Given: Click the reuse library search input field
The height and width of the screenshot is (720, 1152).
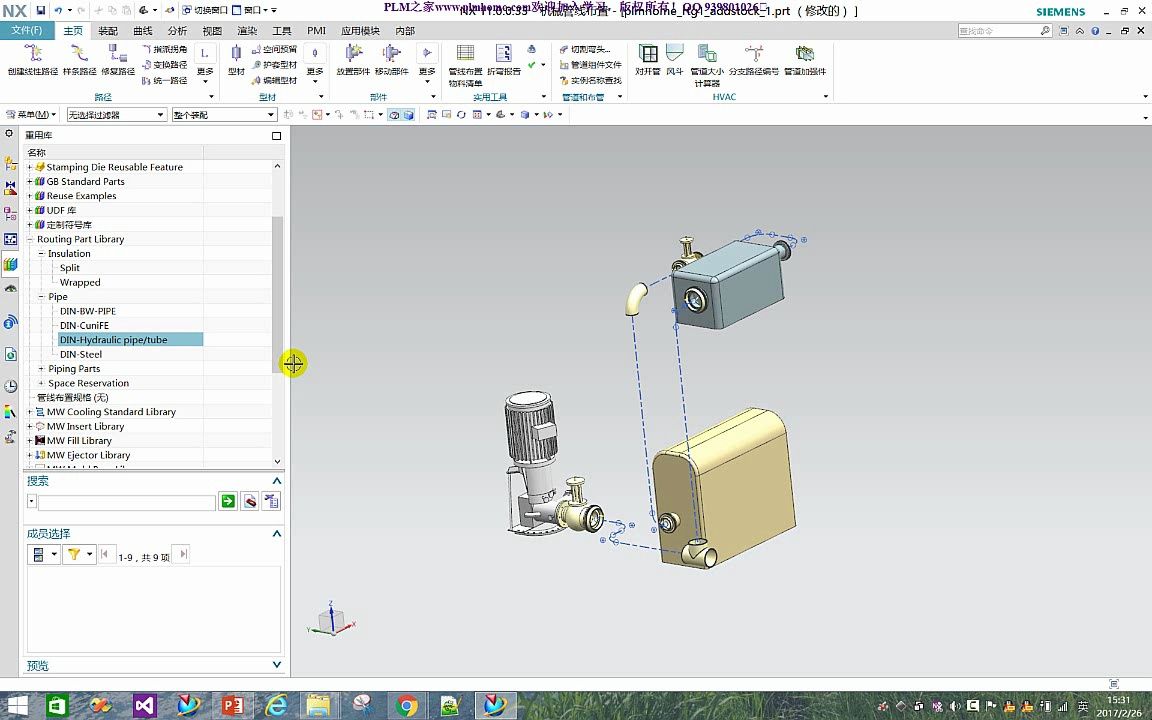Looking at the screenshot, I should 126,502.
